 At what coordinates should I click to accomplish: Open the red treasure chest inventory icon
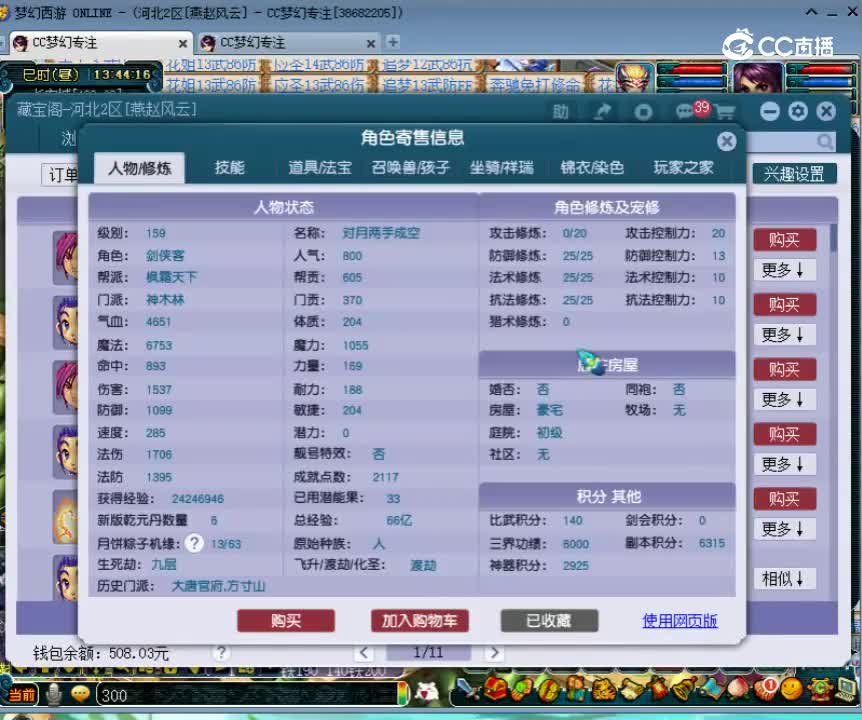495,689
